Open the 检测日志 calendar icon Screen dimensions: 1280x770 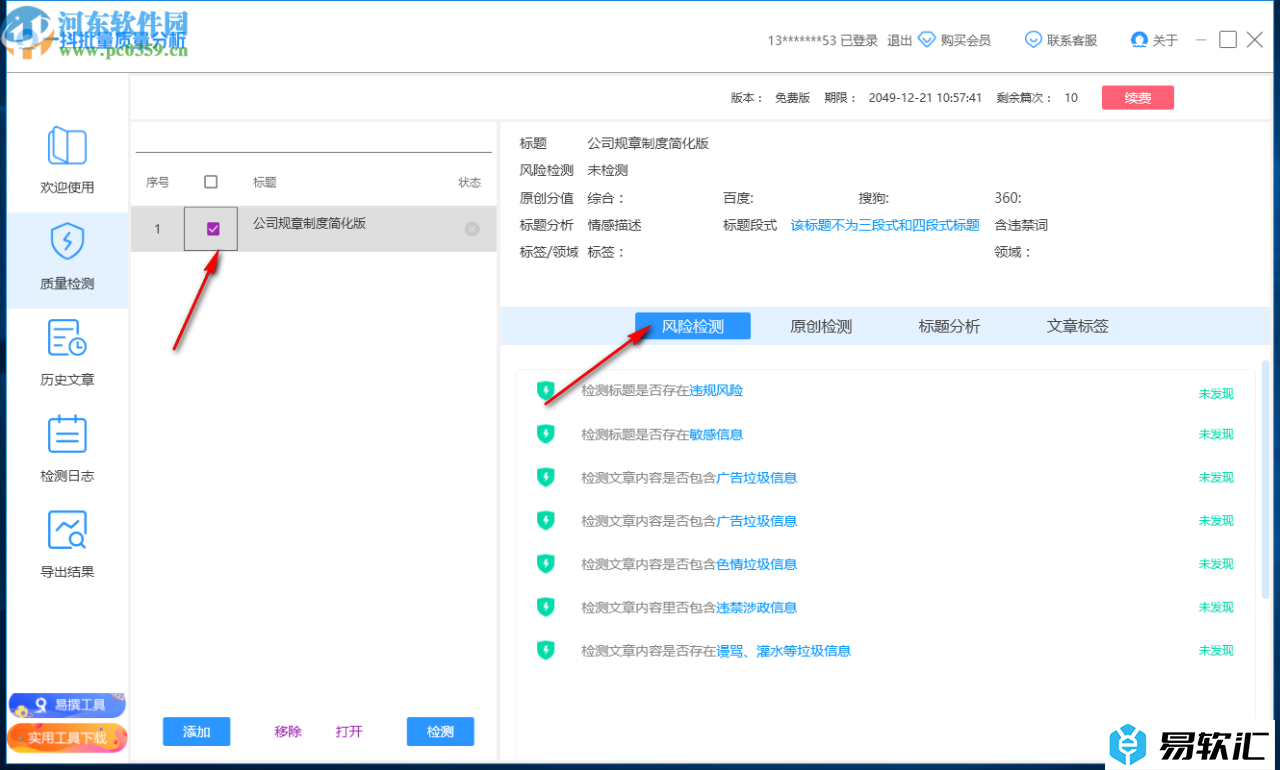click(x=67, y=434)
